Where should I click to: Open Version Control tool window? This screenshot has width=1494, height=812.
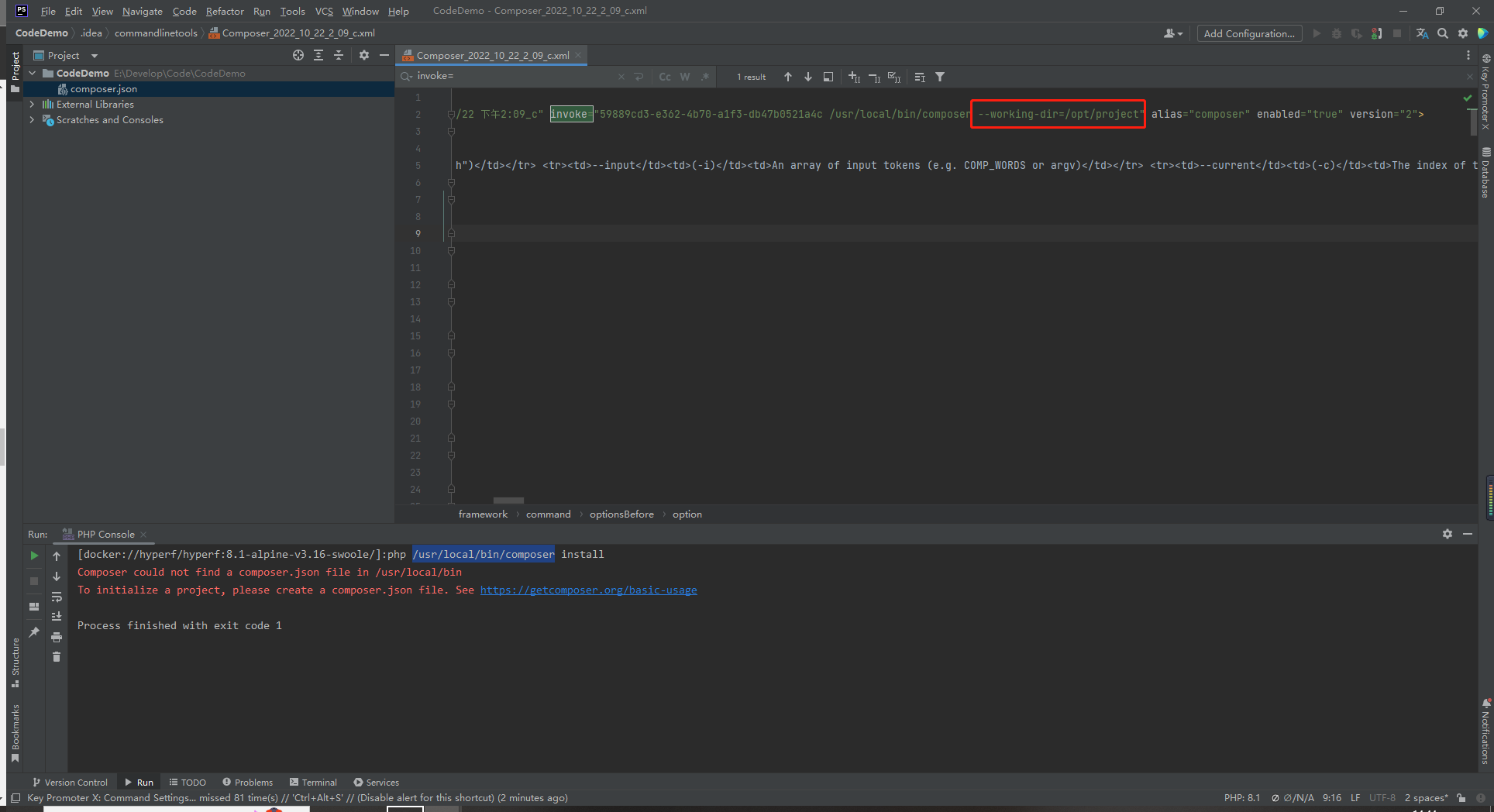(x=70, y=782)
